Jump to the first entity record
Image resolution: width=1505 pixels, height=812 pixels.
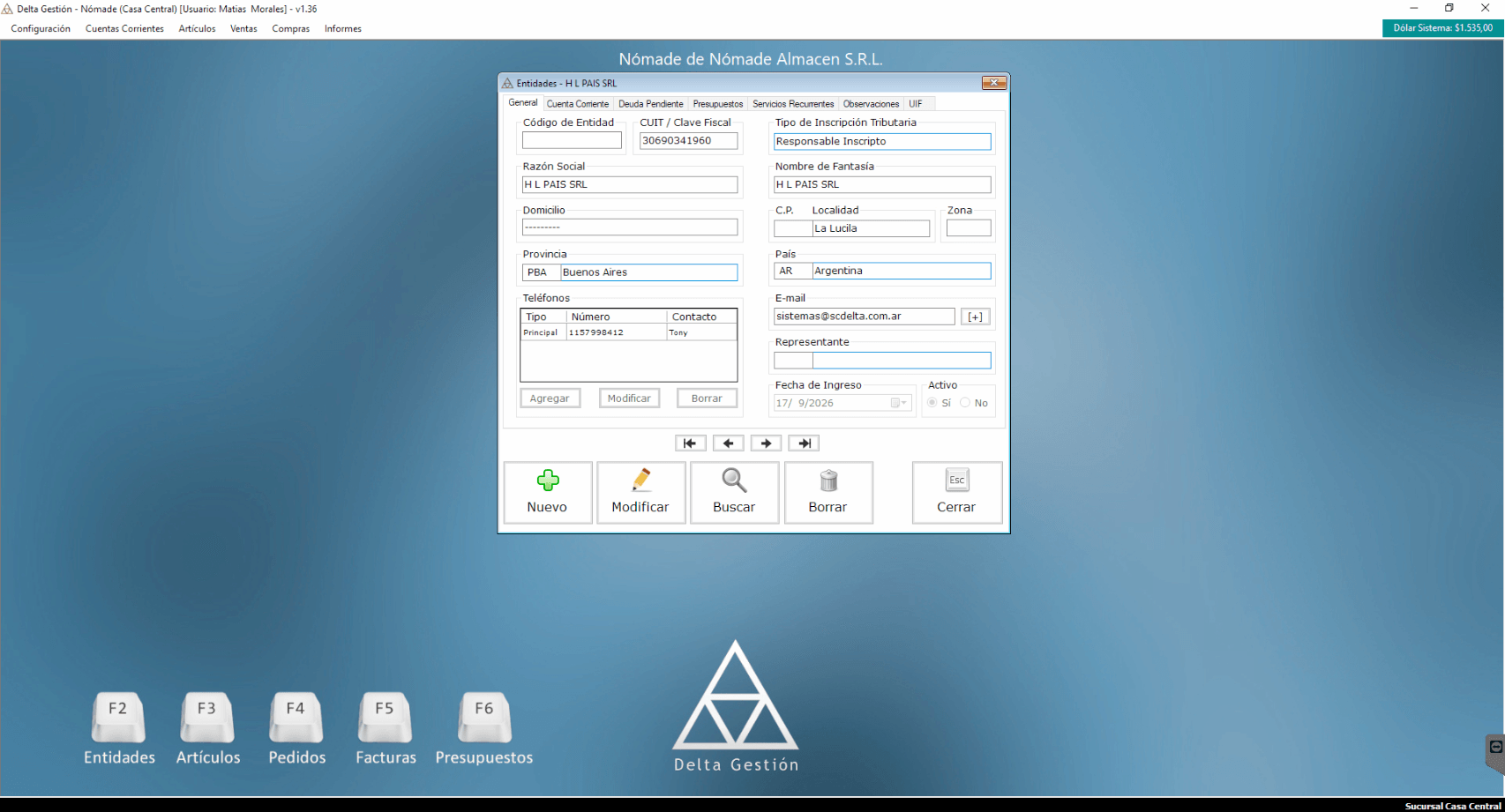click(690, 443)
